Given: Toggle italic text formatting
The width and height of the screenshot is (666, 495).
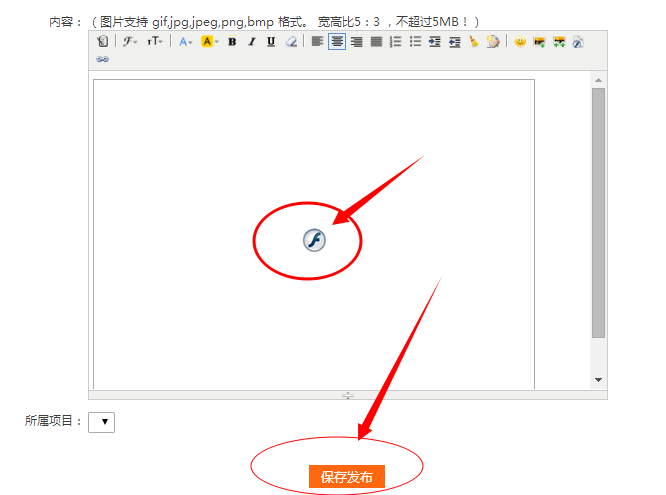Looking at the screenshot, I should [x=251, y=42].
